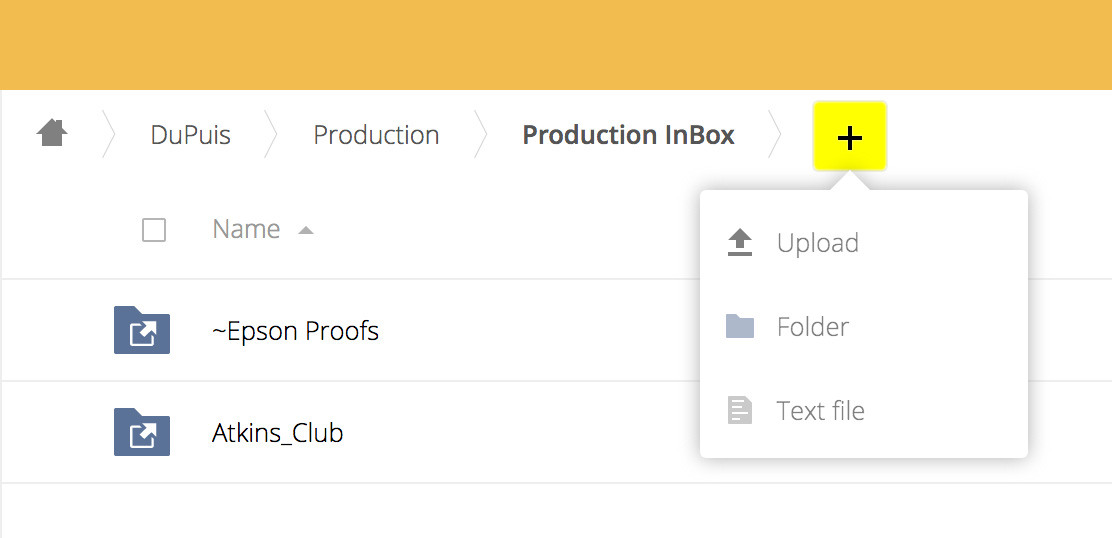Go to the Production breadcrumb folder
1112x538 pixels.
[376, 135]
